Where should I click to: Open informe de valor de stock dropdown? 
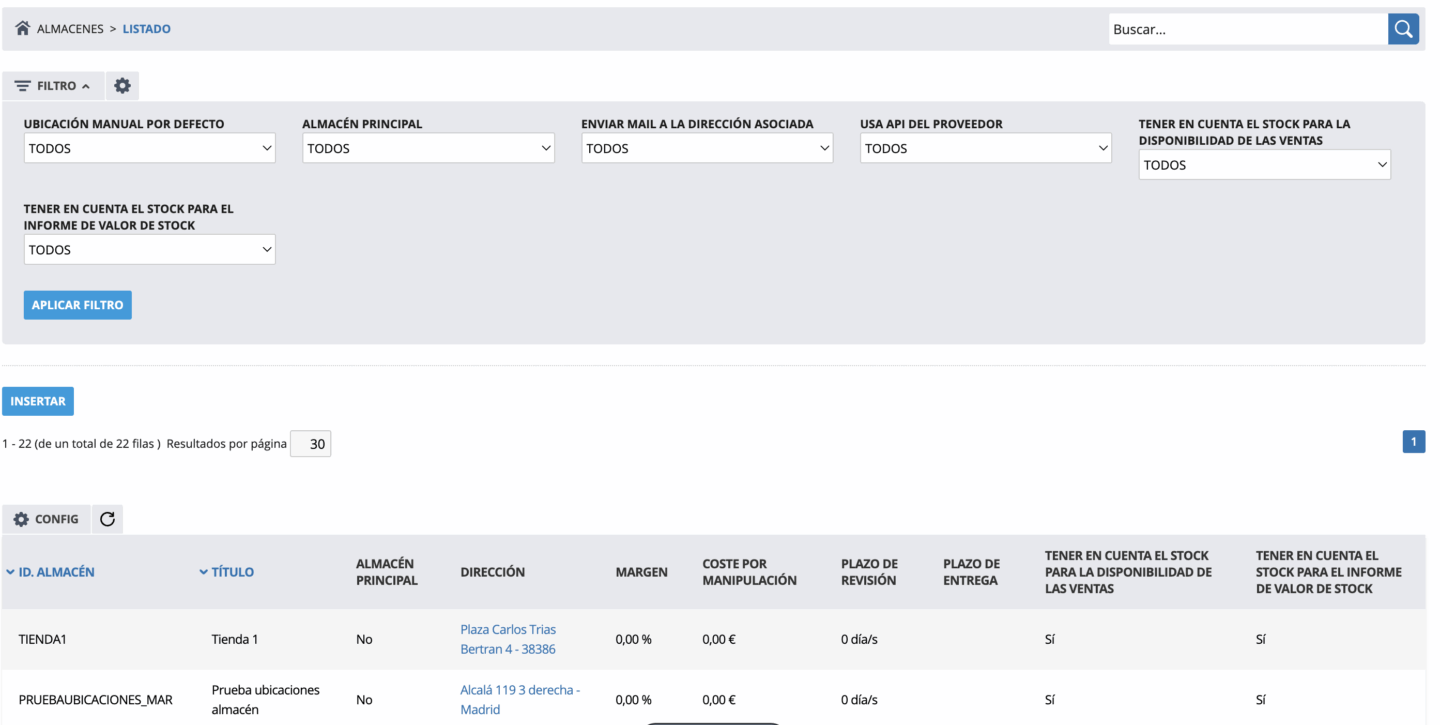pyautogui.click(x=149, y=250)
